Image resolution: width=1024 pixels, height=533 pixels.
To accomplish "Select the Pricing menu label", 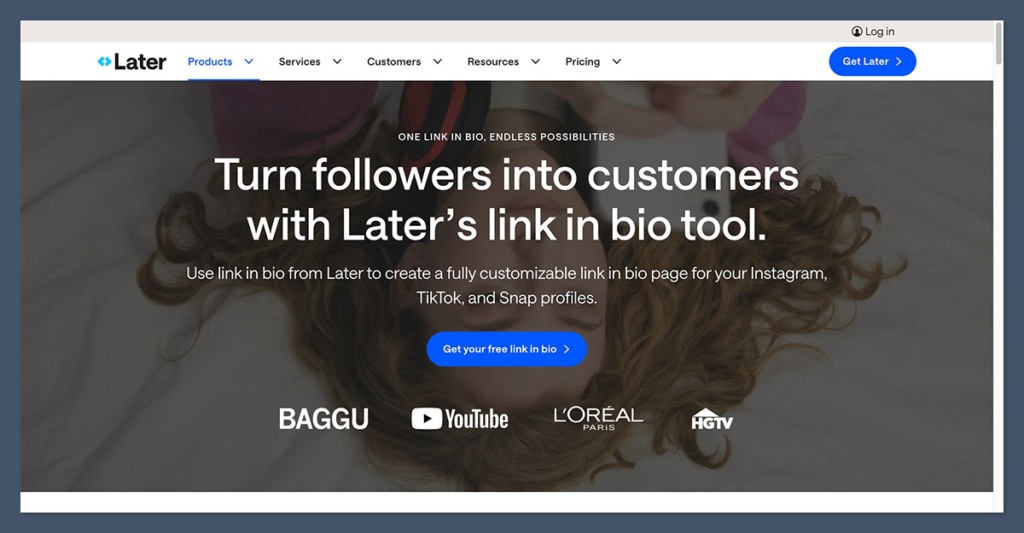I will [x=583, y=61].
